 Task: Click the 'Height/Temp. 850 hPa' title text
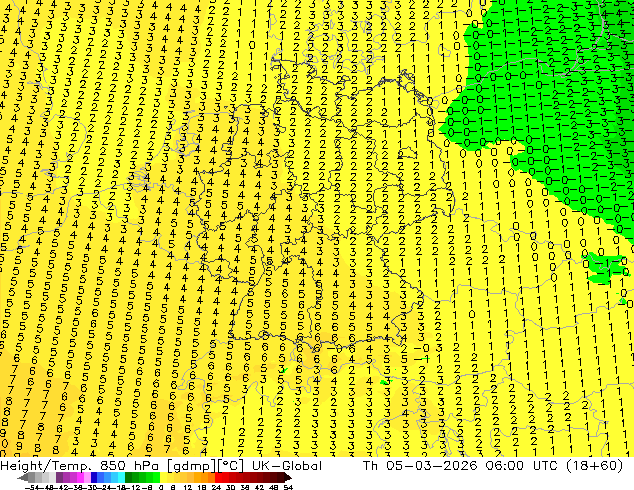point(81,466)
